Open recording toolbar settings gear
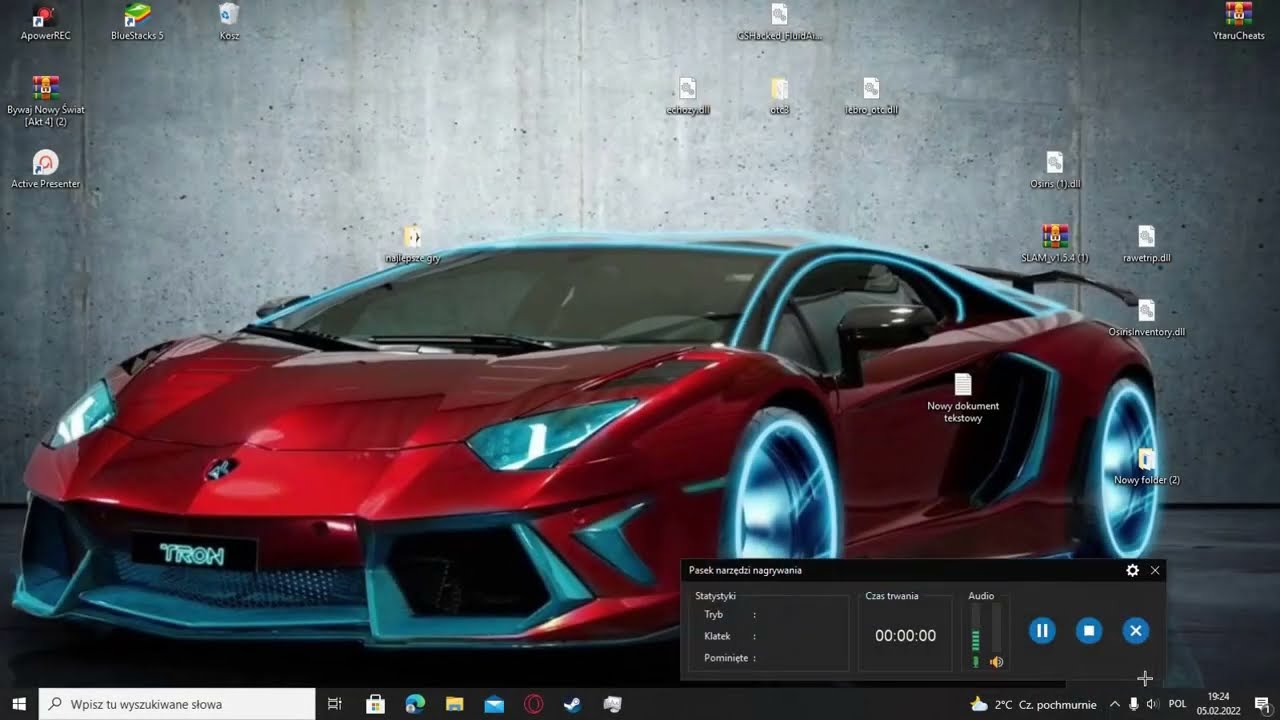1280x720 pixels. pyautogui.click(x=1132, y=570)
